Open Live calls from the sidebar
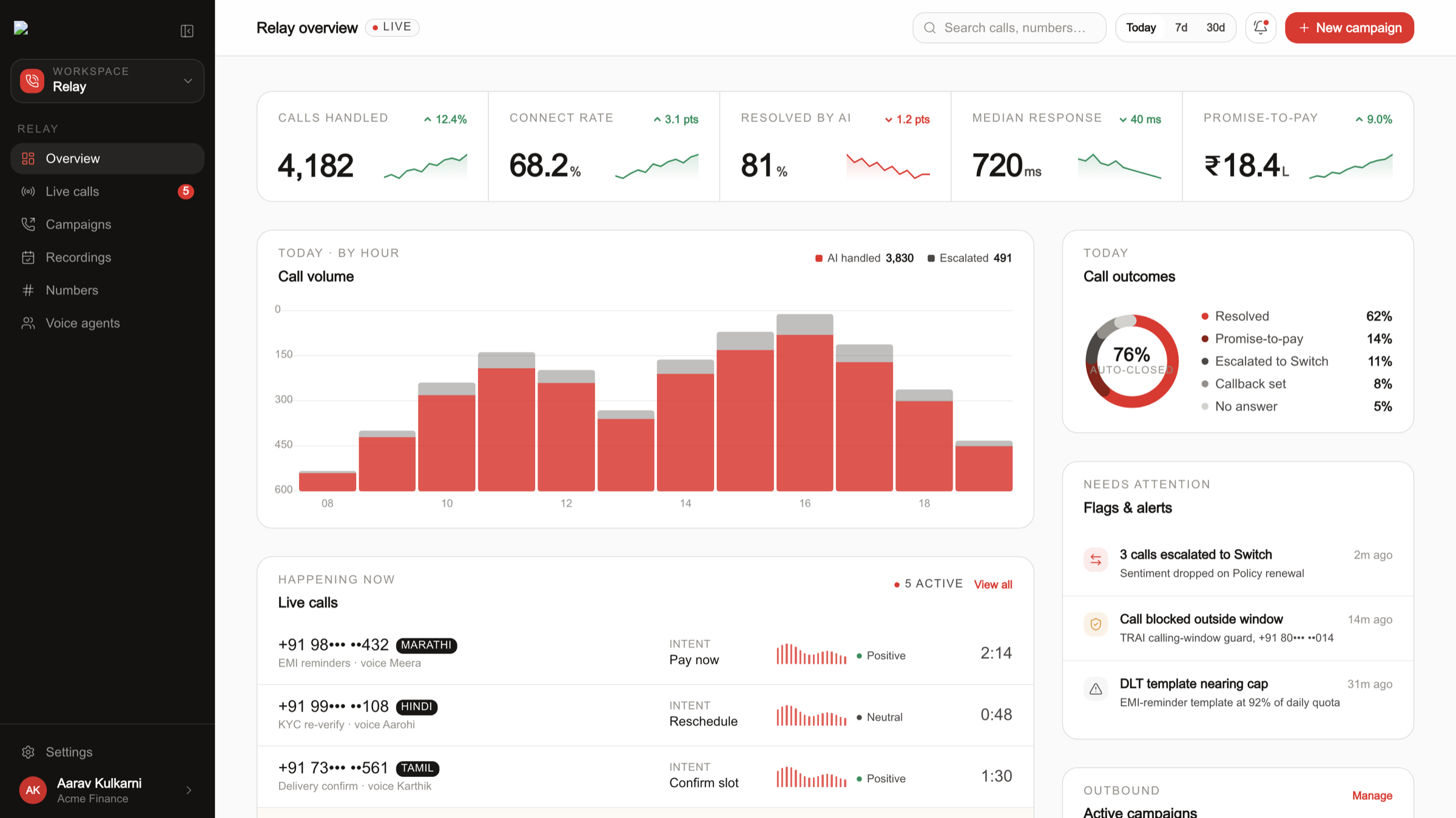The width and height of the screenshot is (1456, 818). tap(107, 192)
